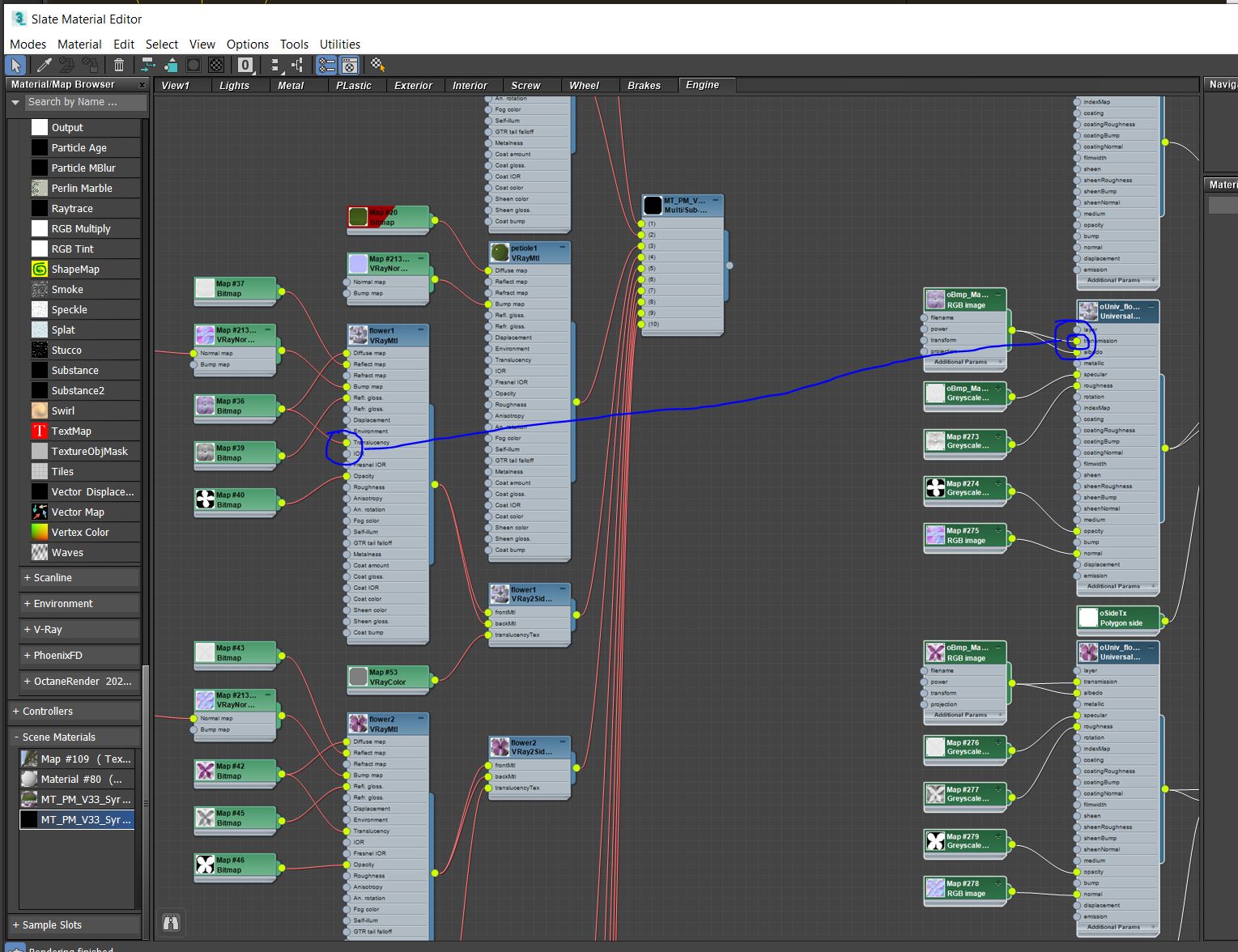Select the petiole1 VRayMtl node header
The image size is (1238, 952).
530,253
